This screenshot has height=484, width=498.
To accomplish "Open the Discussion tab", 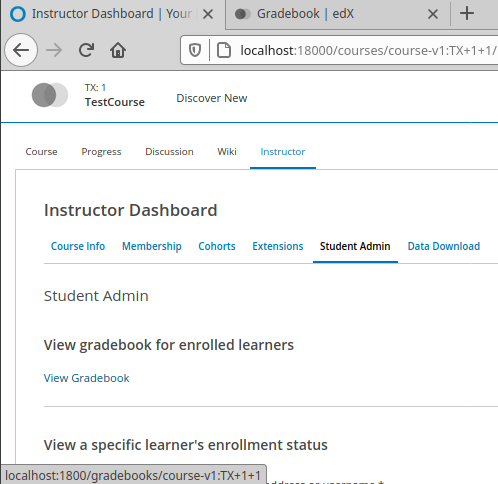I will coord(169,152).
